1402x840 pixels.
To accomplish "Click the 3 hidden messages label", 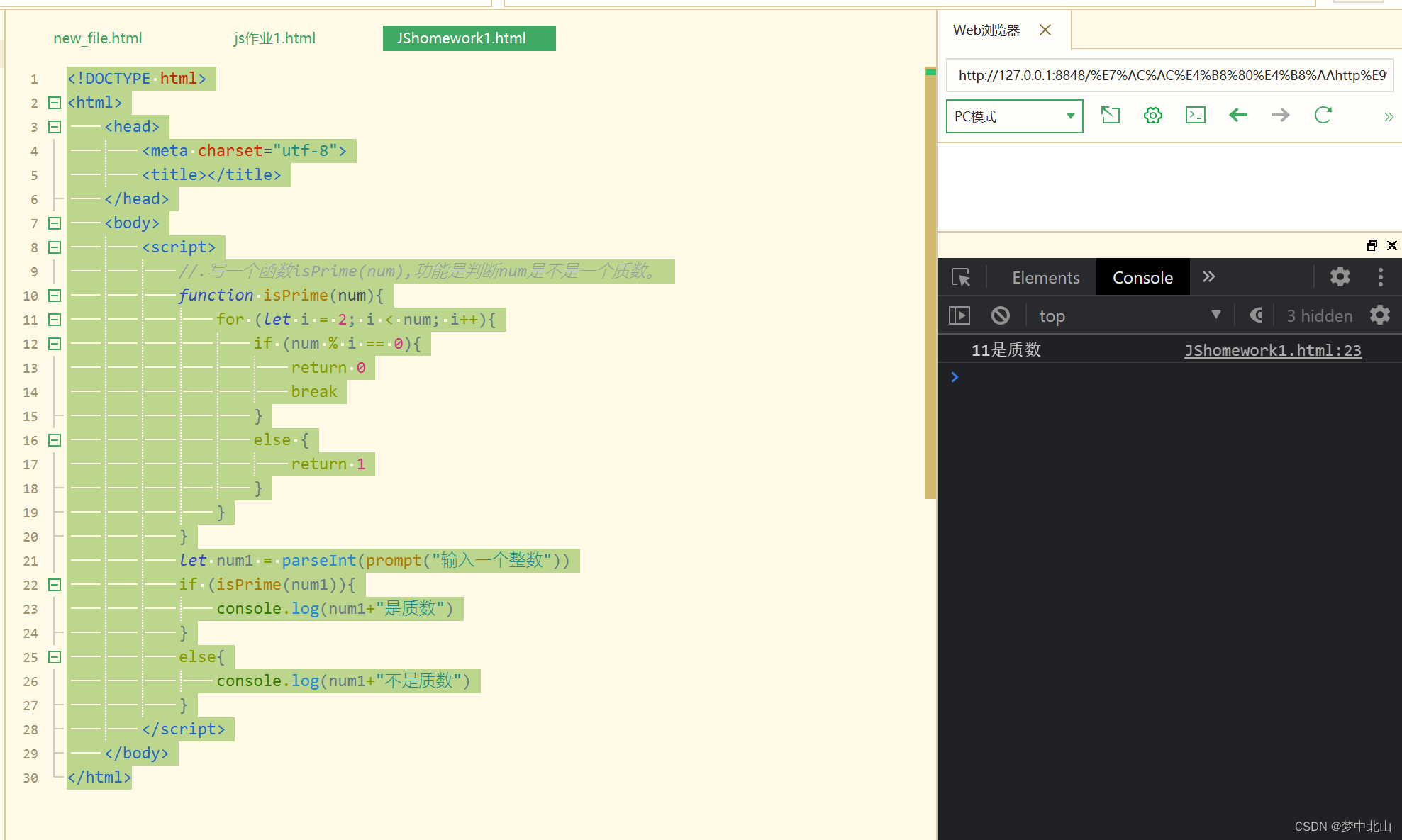I will pyautogui.click(x=1319, y=315).
